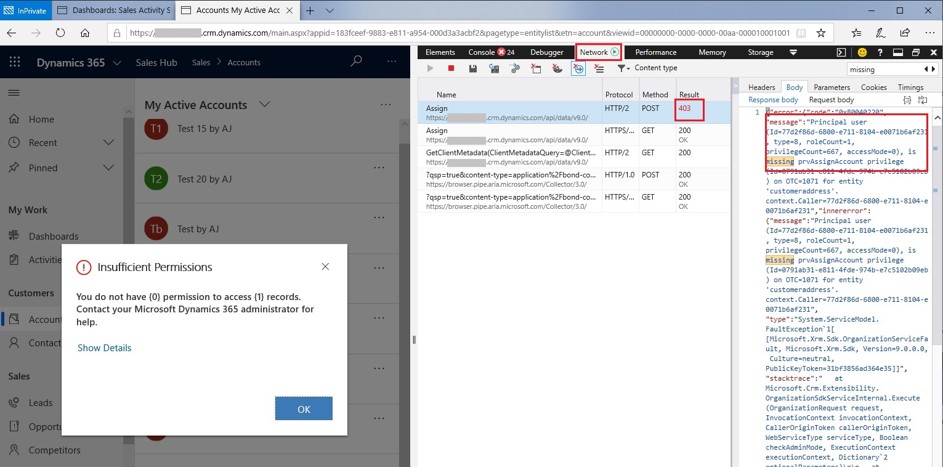Clear the network session list icon
943x467 pixels.
click(x=598, y=69)
